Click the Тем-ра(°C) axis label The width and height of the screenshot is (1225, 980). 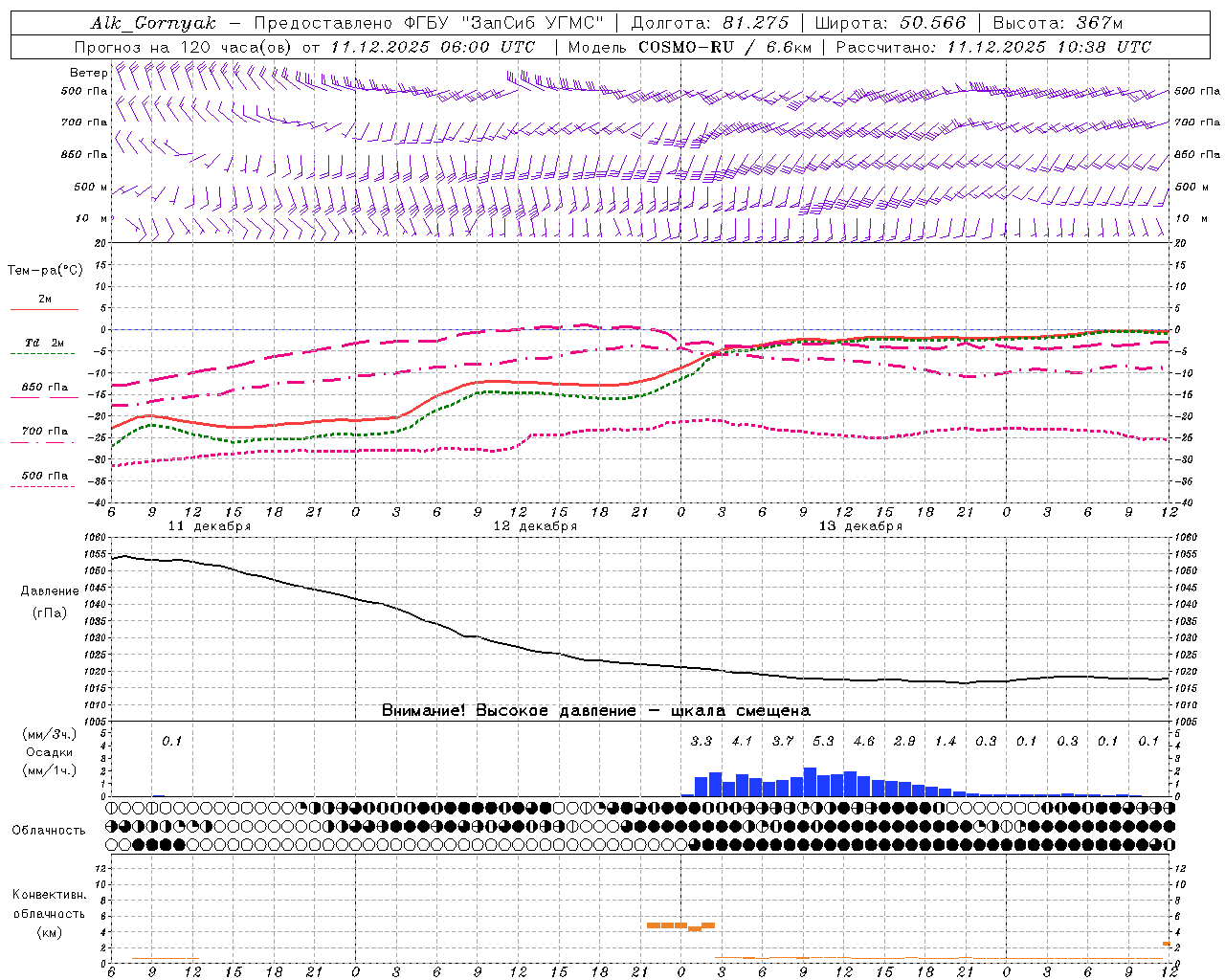(45, 270)
